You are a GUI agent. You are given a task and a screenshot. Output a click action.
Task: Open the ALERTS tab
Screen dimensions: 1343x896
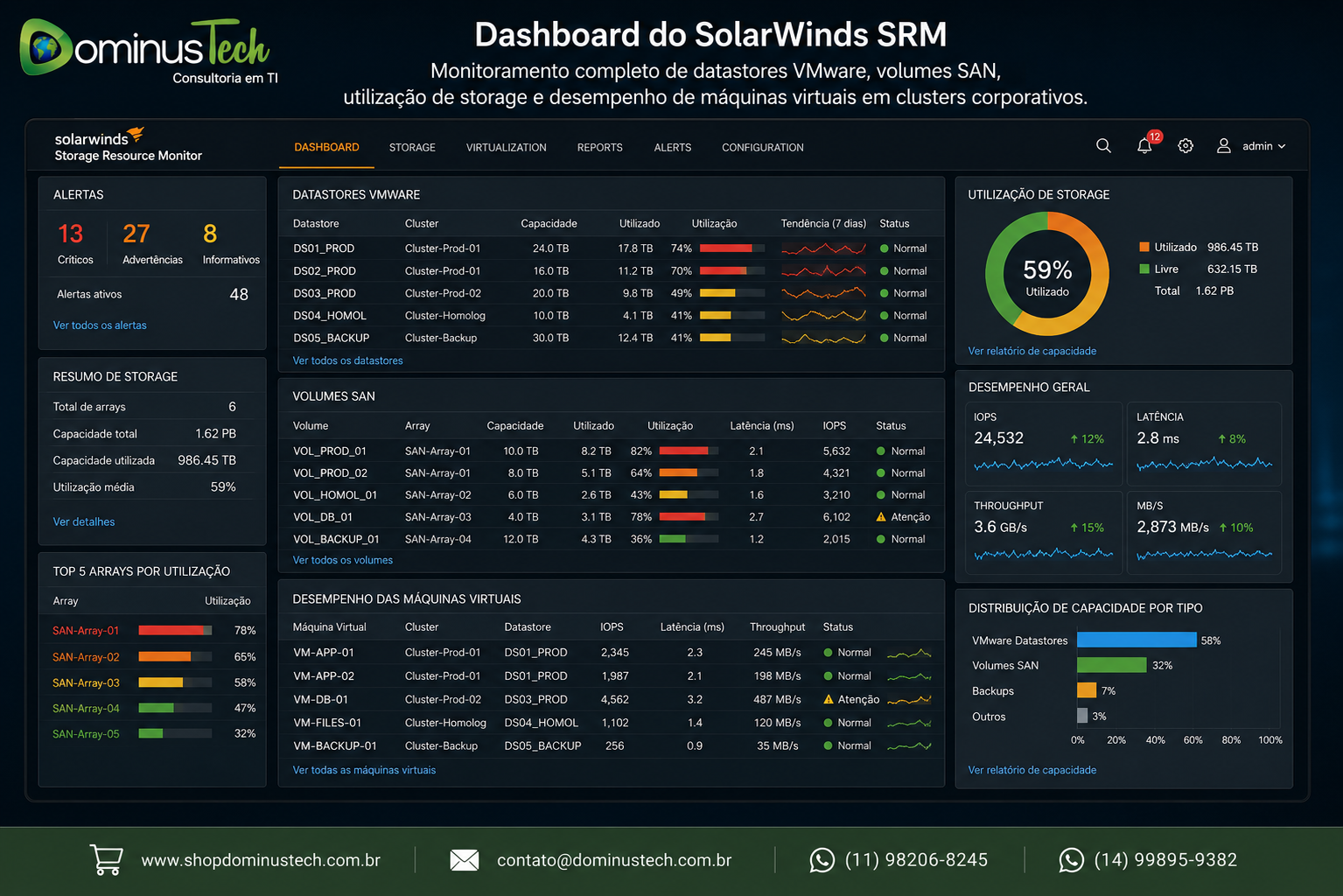click(x=672, y=148)
